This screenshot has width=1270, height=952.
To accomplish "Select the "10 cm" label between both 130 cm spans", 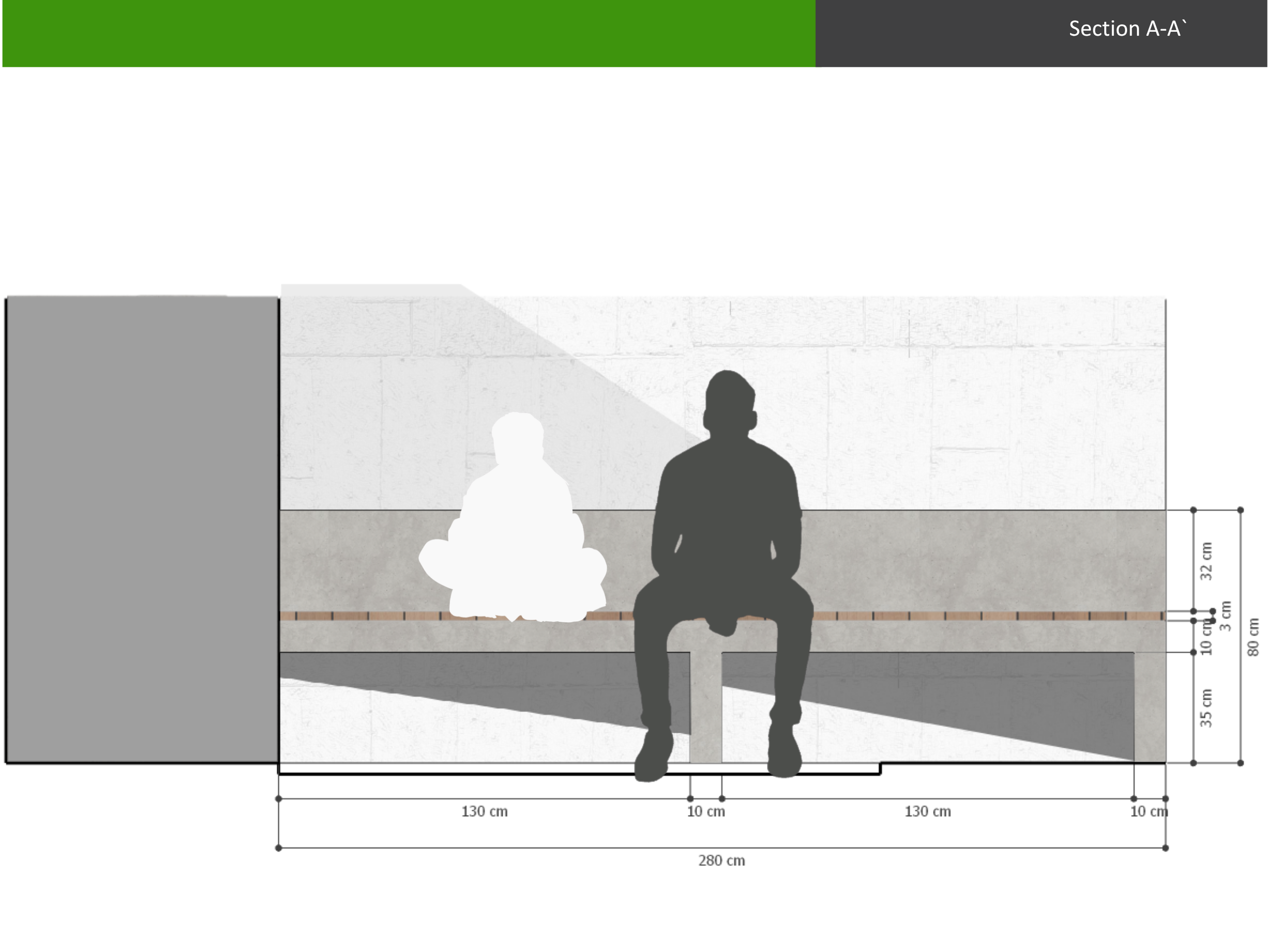I will click(706, 811).
